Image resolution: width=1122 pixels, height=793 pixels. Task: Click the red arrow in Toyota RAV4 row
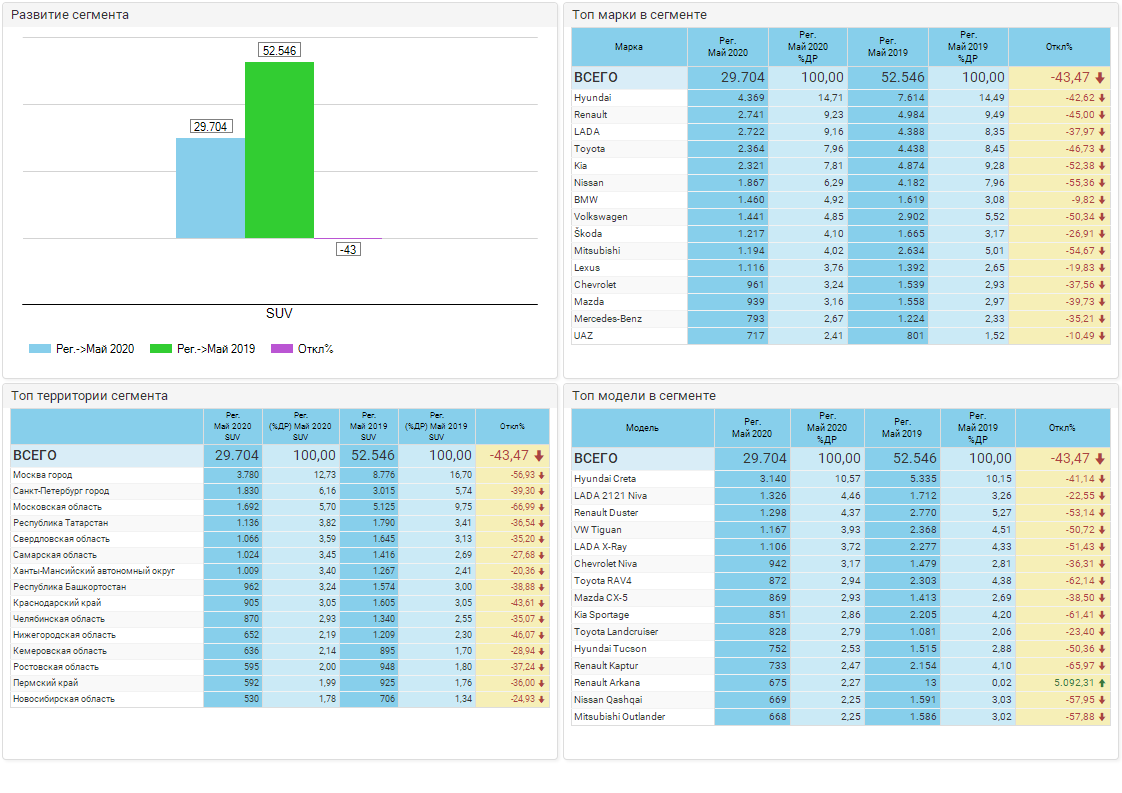point(1102,580)
